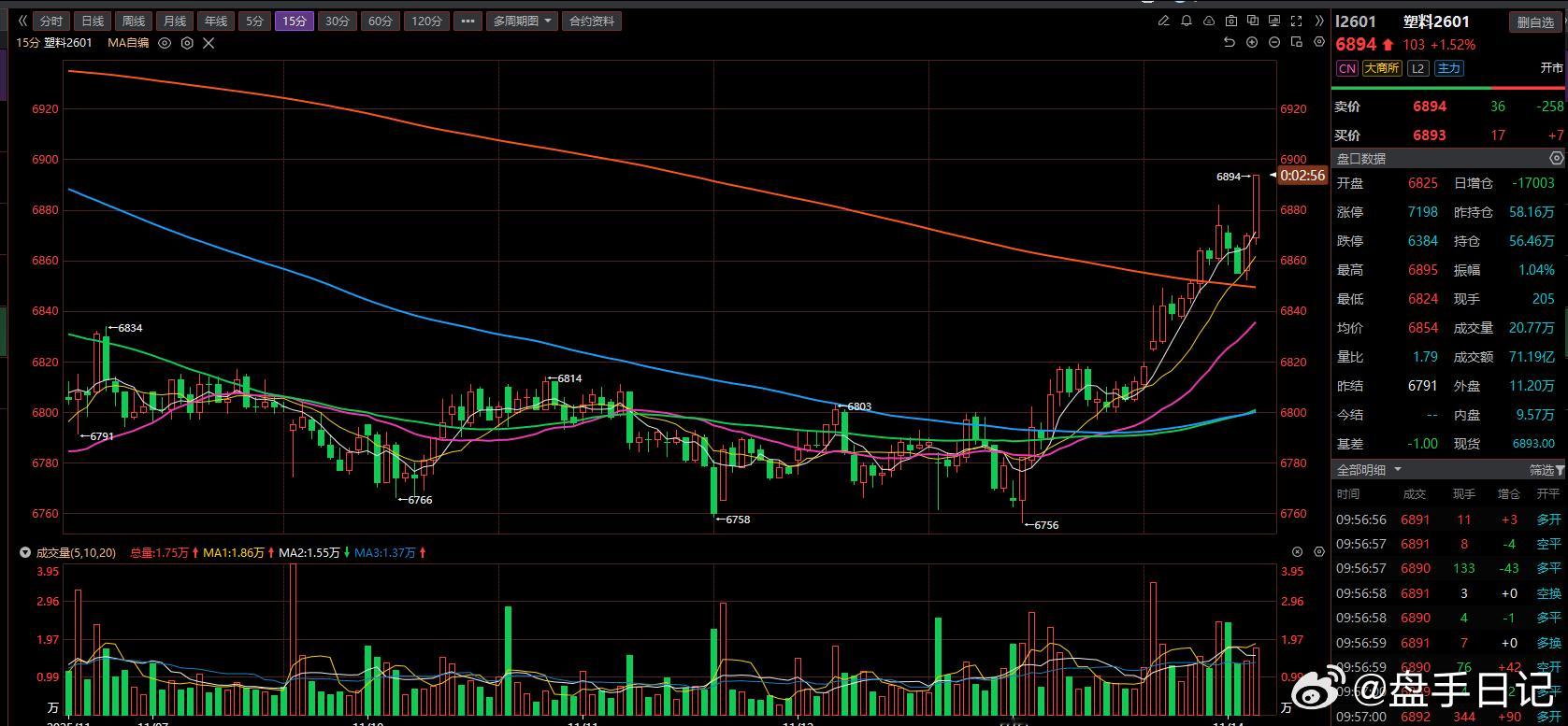The height and width of the screenshot is (726, 1568).
Task: Zoom out the chart with minus icon
Action: [1274, 43]
